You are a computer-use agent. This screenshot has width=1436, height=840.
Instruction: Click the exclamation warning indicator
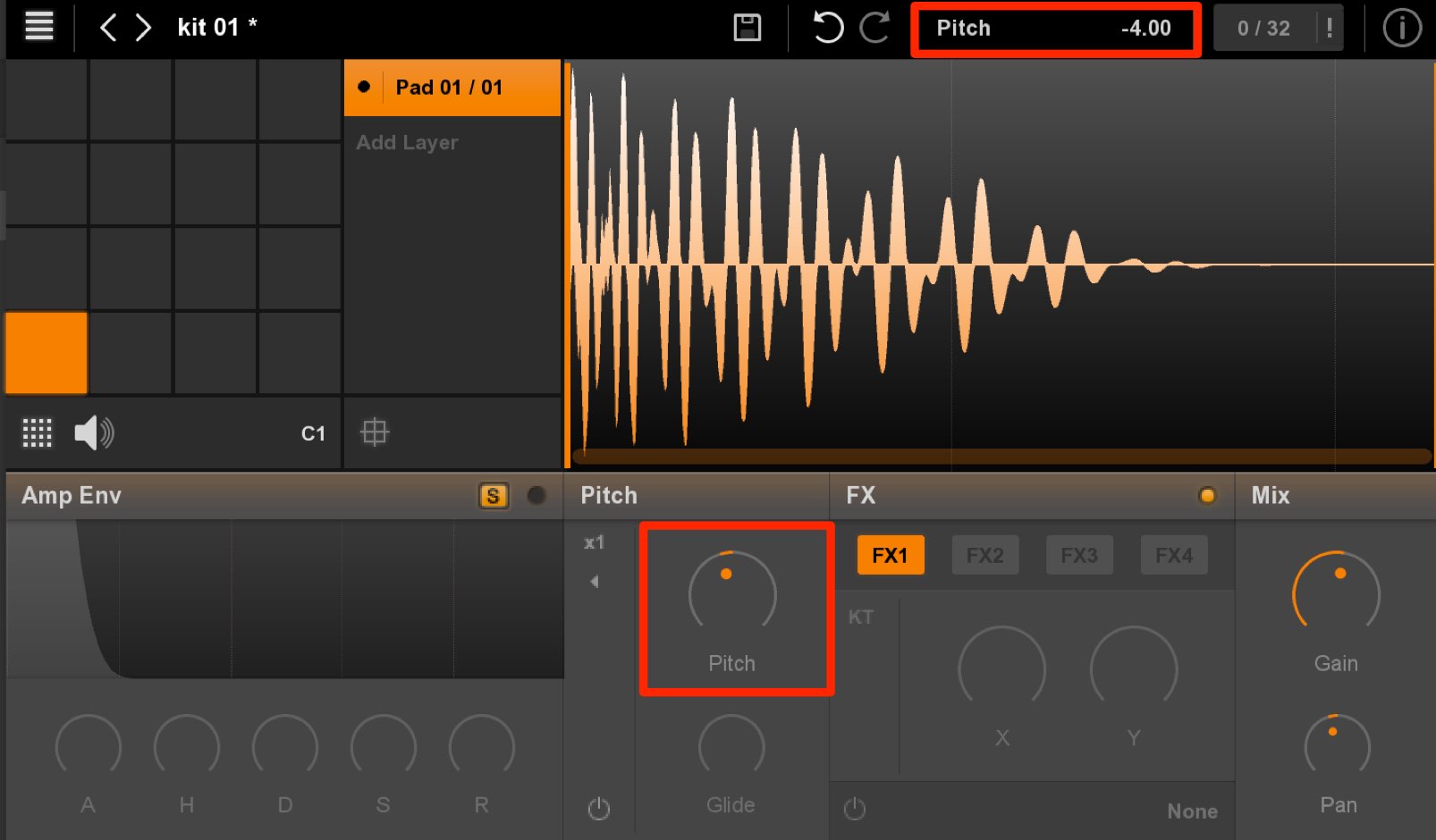1330,28
